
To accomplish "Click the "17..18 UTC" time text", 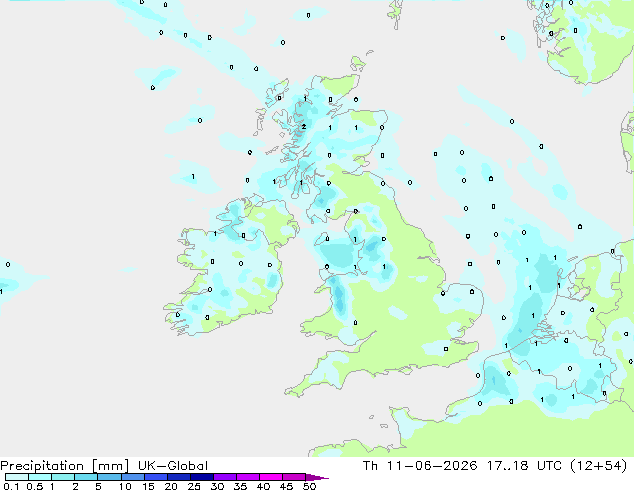I will [x=524, y=466].
